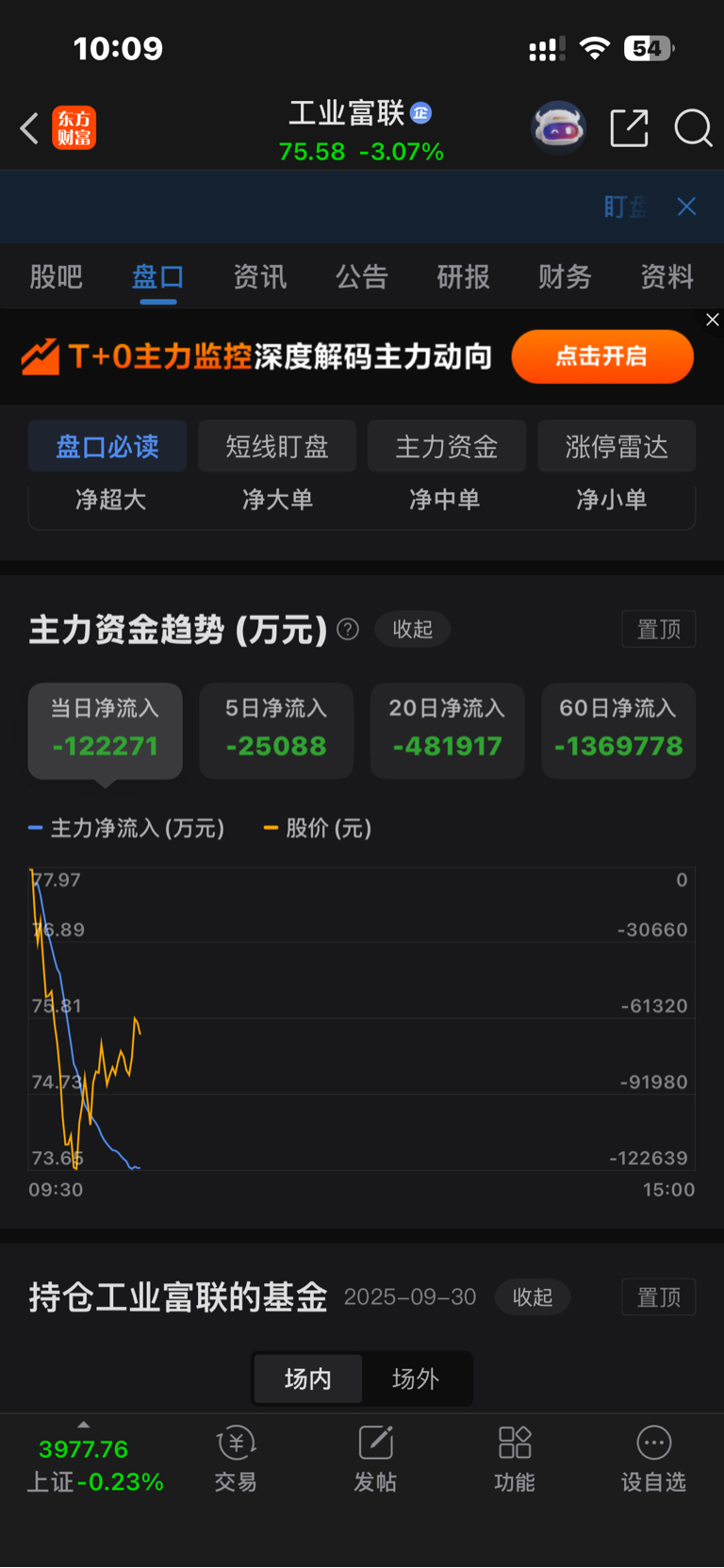
Task: Tap the 2025-09-30 date label
Action: coord(410,1297)
